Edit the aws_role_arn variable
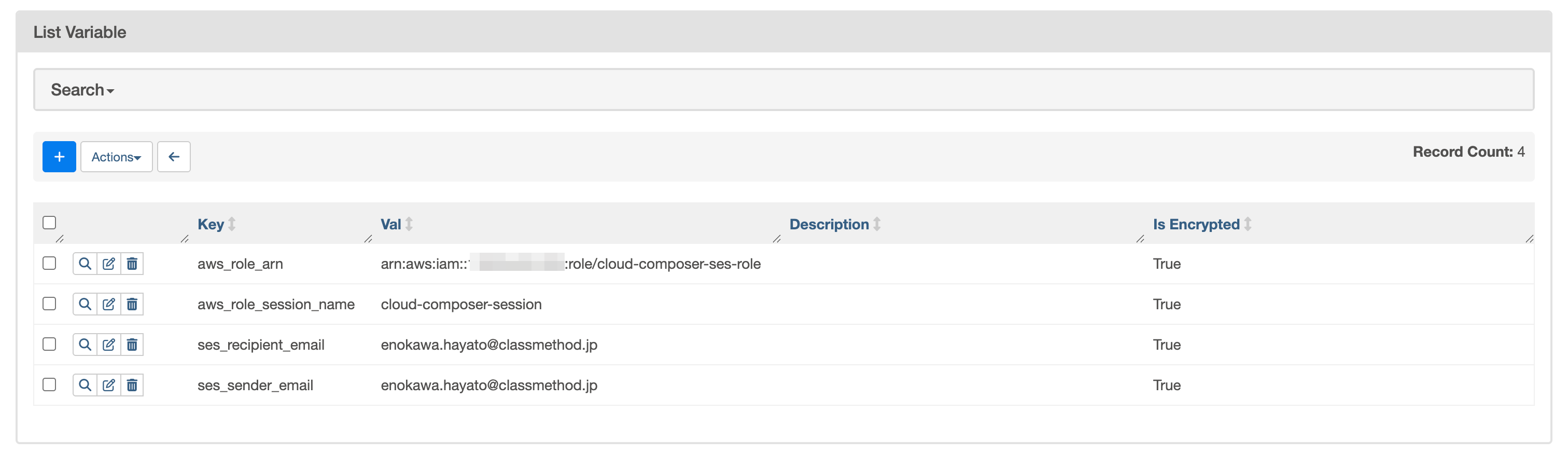1568x467 pixels. click(x=108, y=264)
